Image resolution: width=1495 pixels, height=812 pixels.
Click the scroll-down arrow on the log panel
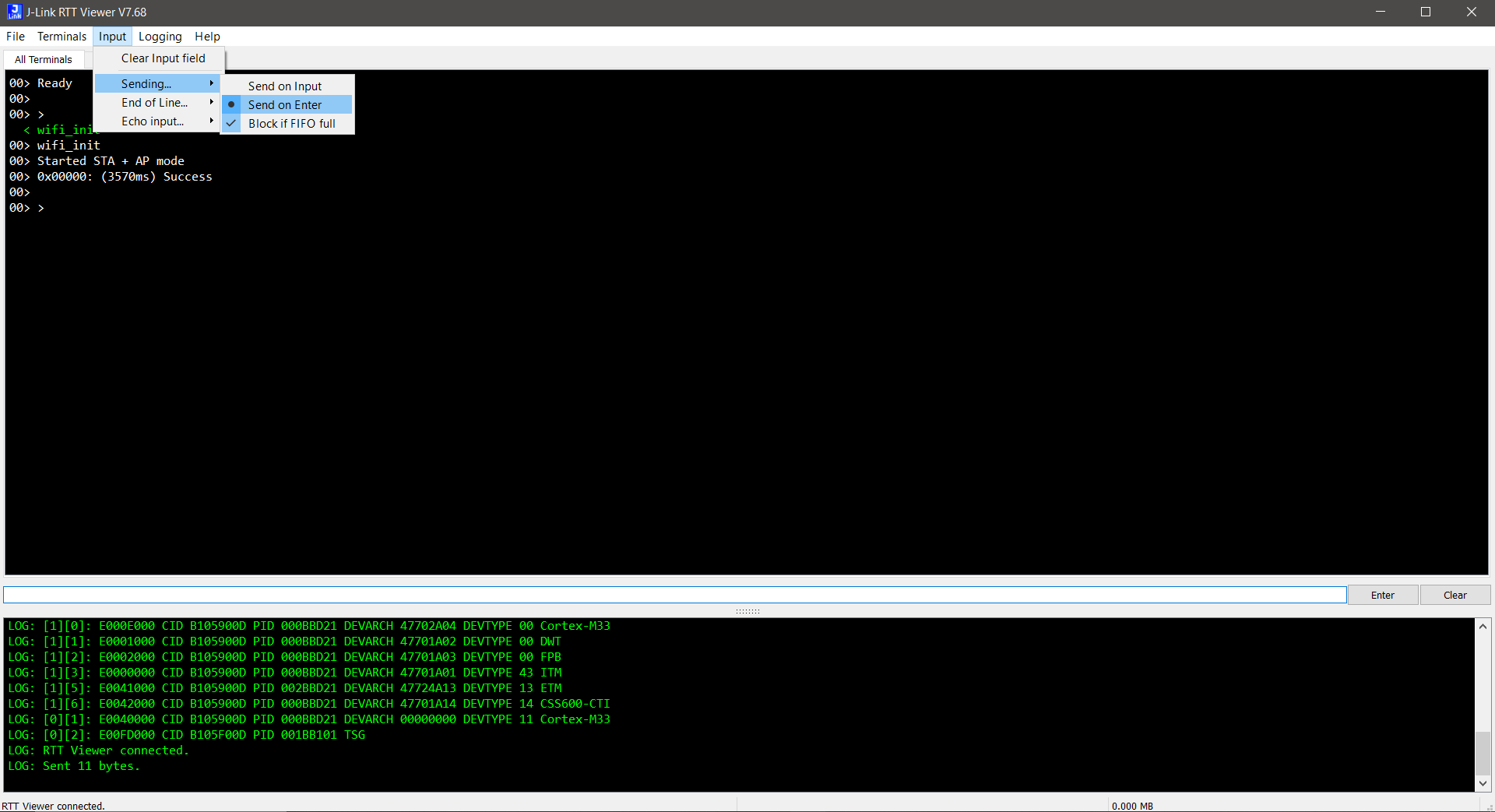1482,783
